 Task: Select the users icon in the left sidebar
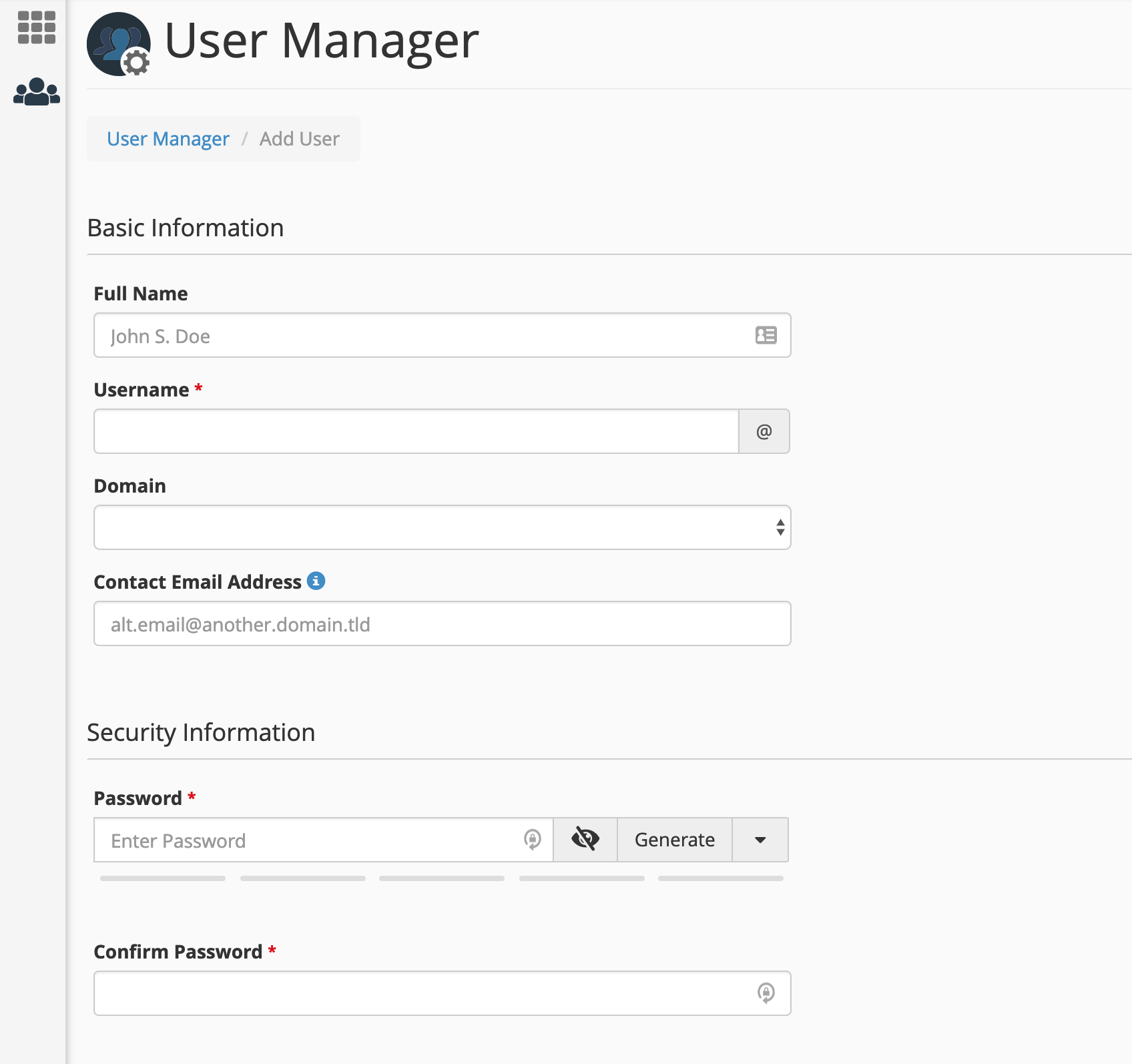[x=37, y=89]
